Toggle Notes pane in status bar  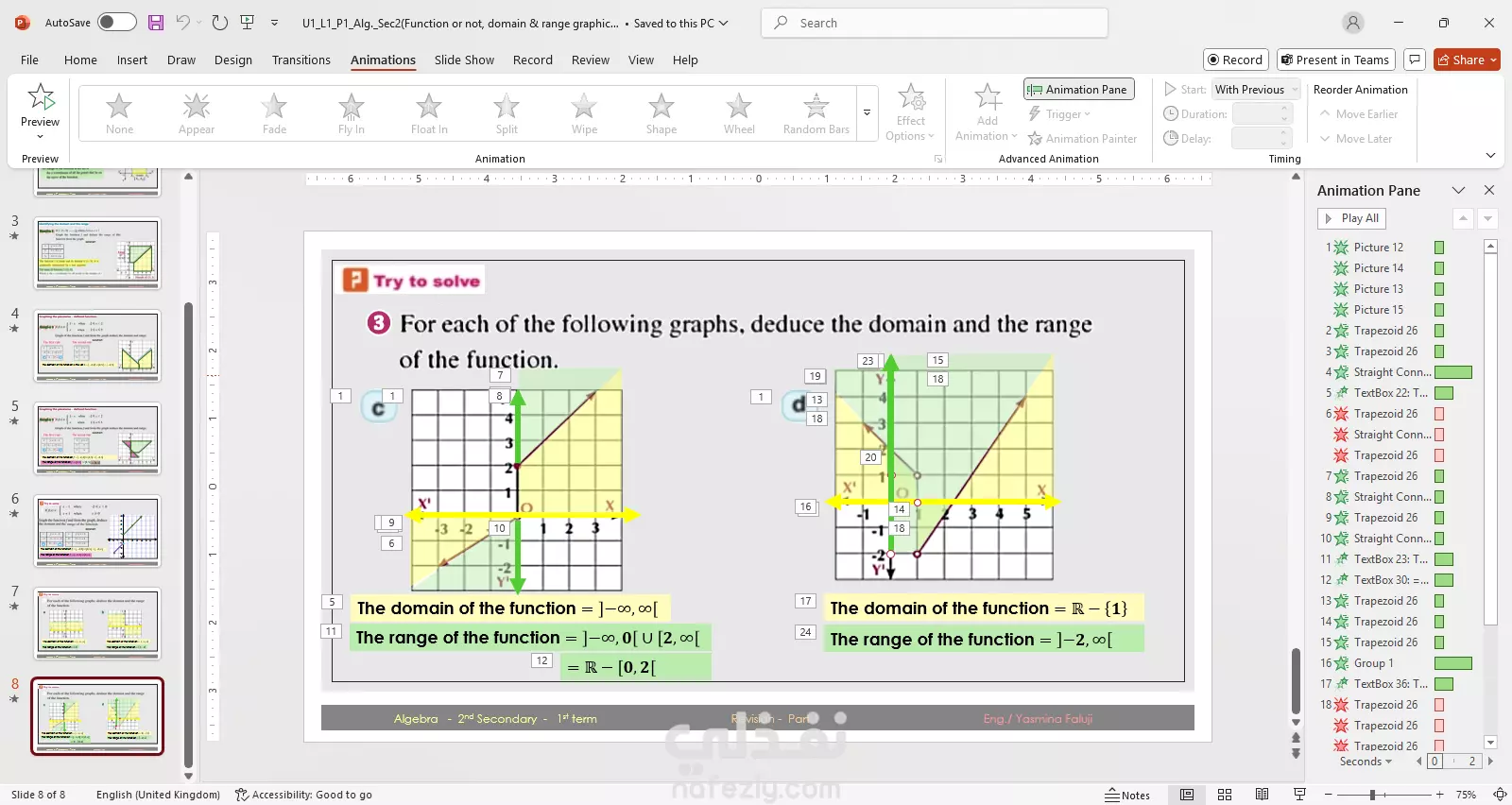(x=1127, y=795)
